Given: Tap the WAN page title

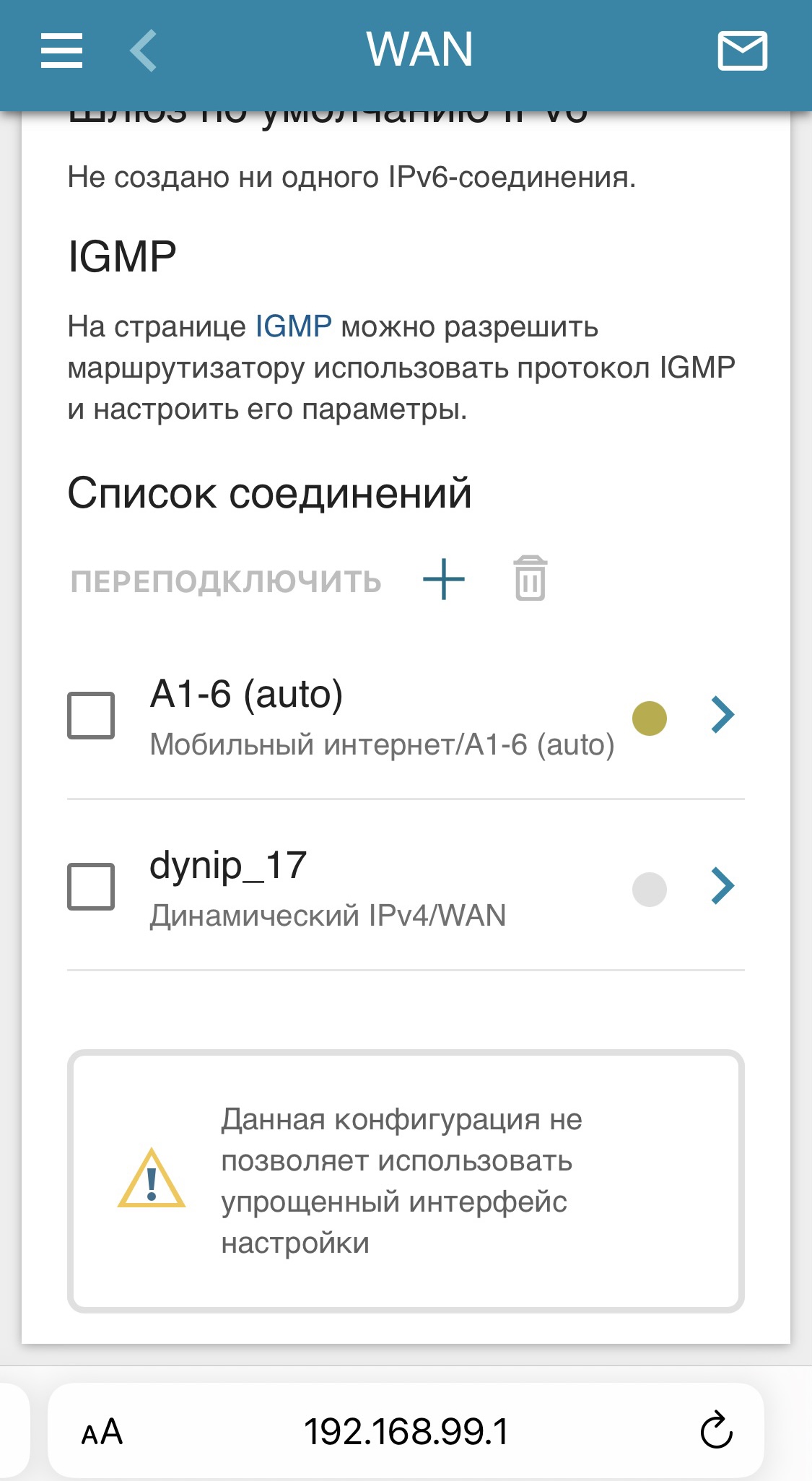Looking at the screenshot, I should point(419,49).
